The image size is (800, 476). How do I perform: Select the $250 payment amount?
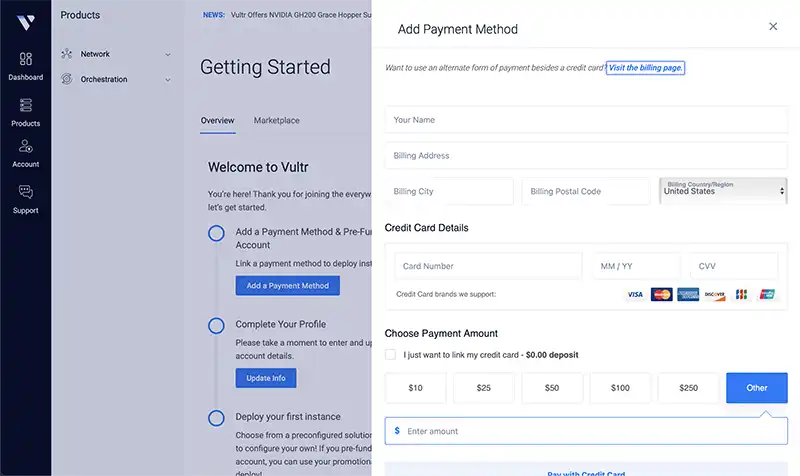pyautogui.click(x=688, y=388)
